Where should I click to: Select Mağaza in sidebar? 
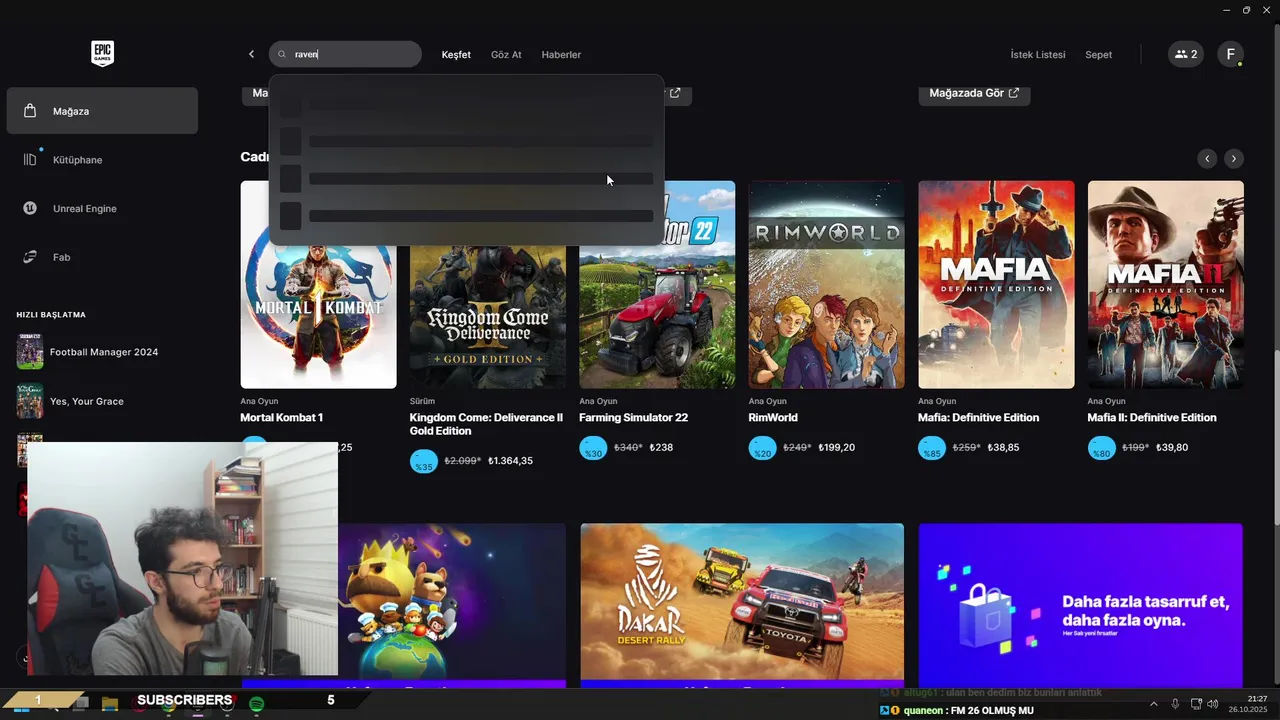102,111
